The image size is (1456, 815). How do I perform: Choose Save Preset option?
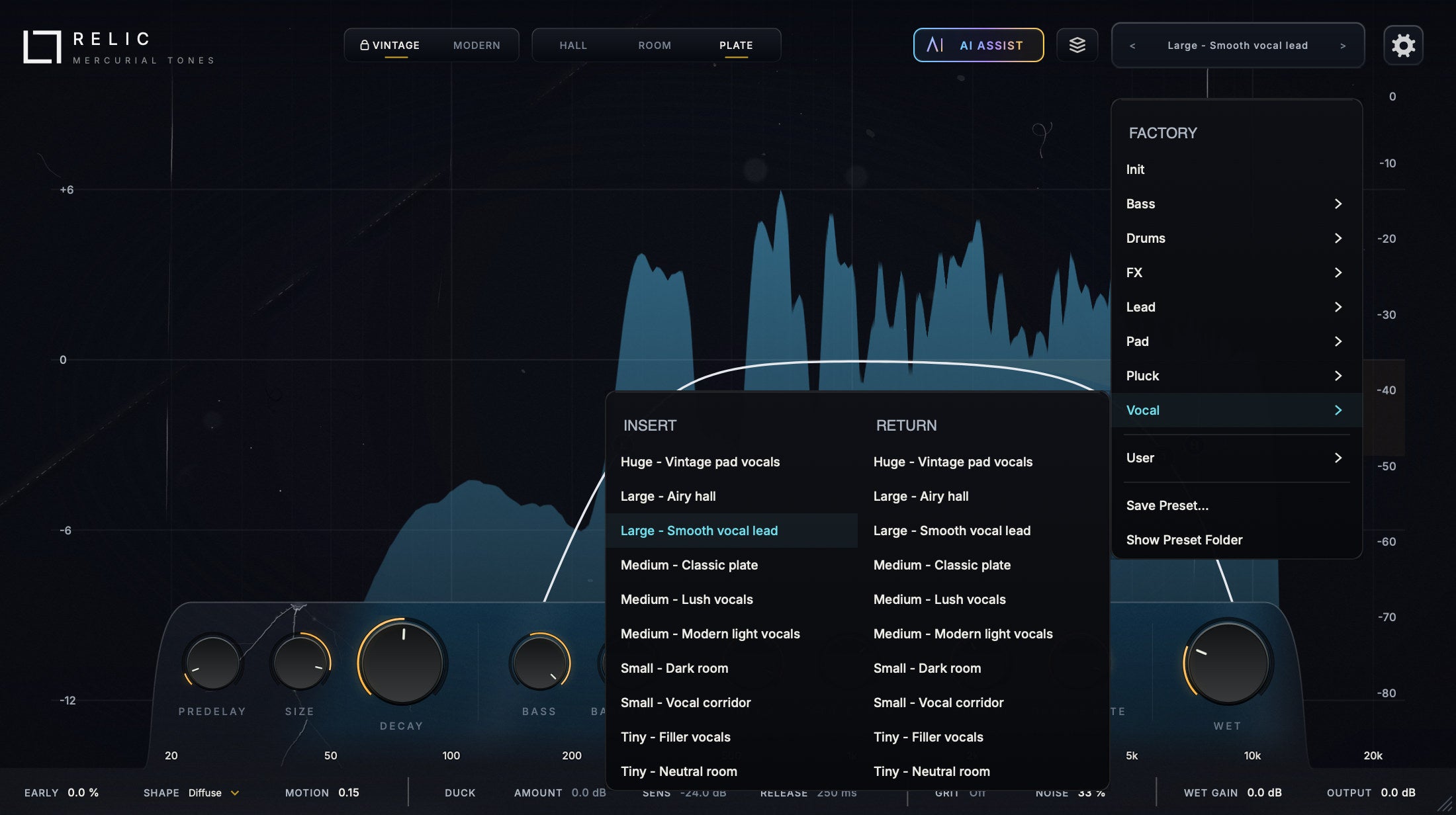(1236, 505)
